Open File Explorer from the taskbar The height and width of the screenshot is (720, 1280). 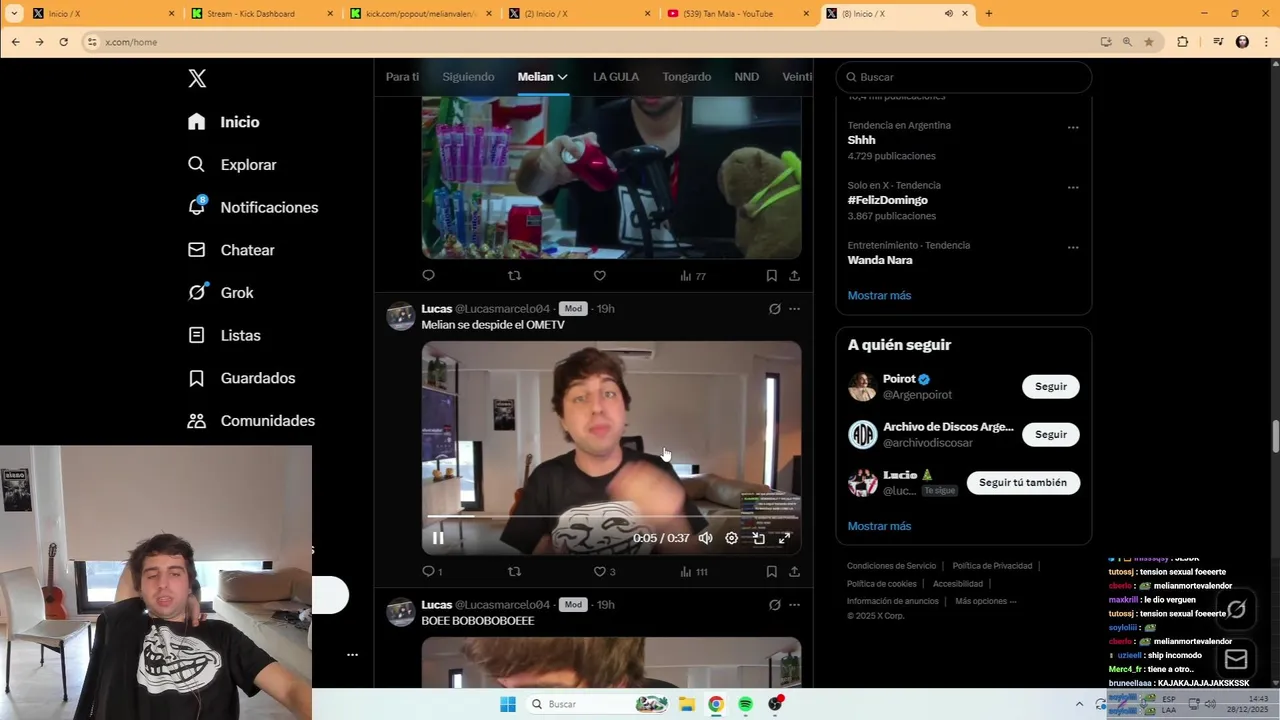click(687, 704)
